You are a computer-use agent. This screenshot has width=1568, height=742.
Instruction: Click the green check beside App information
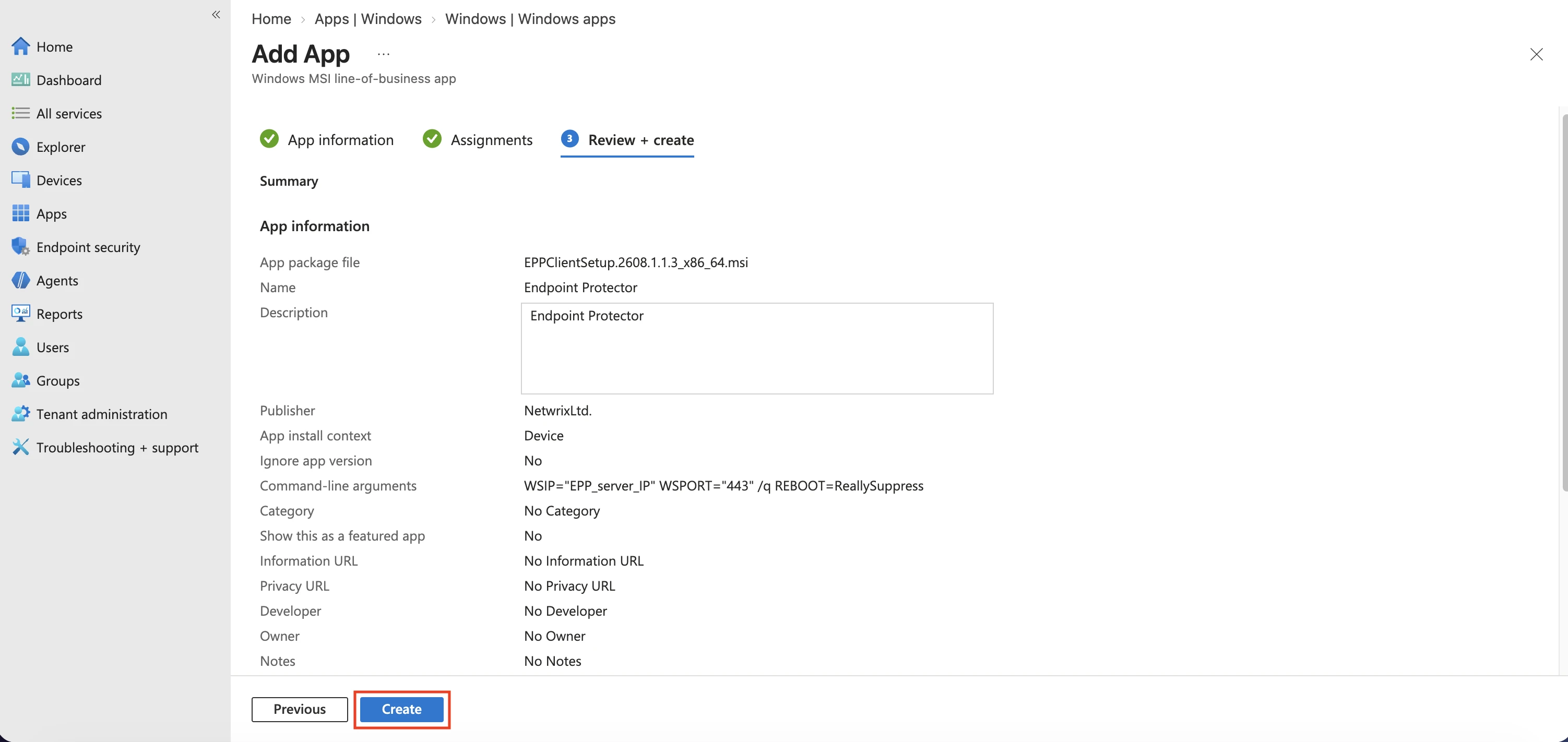[x=269, y=139]
